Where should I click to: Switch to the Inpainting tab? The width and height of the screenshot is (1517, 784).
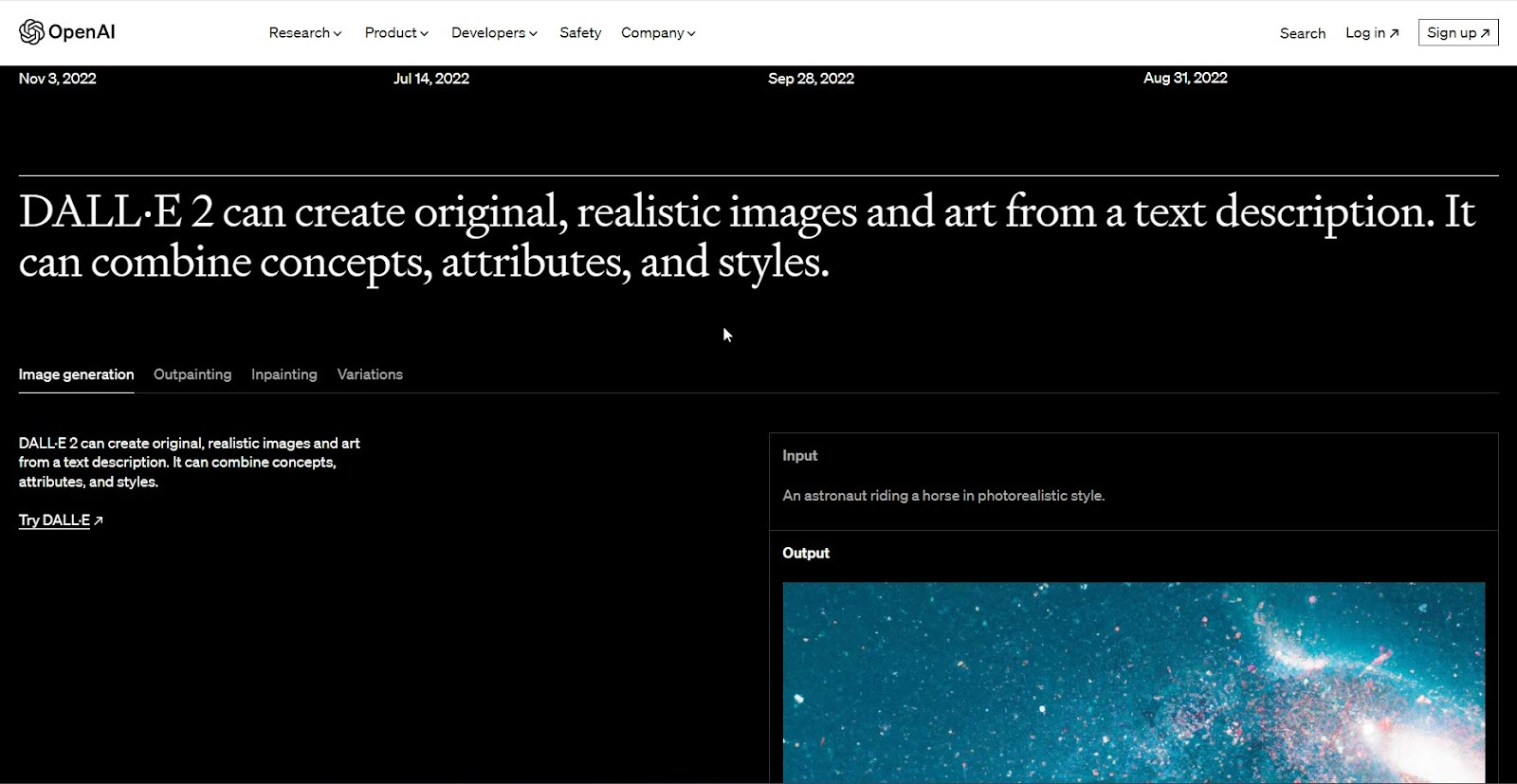[x=284, y=374]
